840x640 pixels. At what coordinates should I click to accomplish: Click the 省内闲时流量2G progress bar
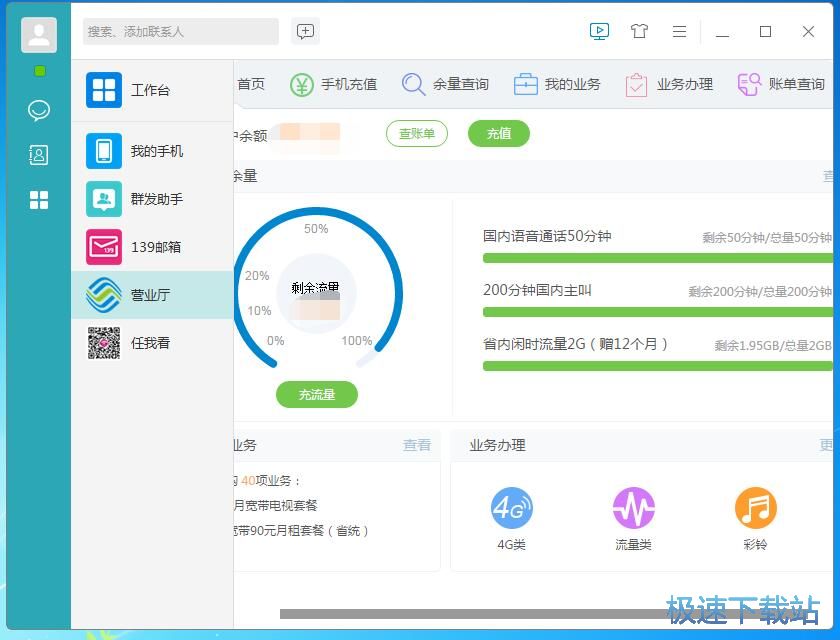point(658,366)
